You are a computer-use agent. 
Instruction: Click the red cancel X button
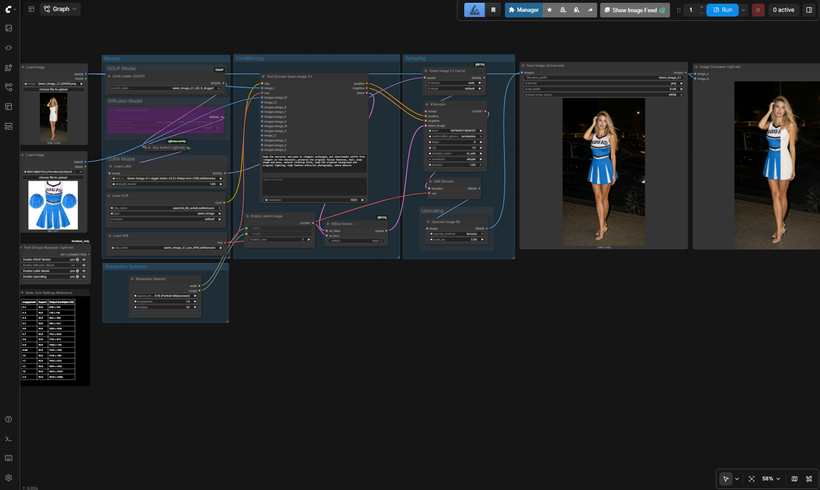[x=758, y=10]
